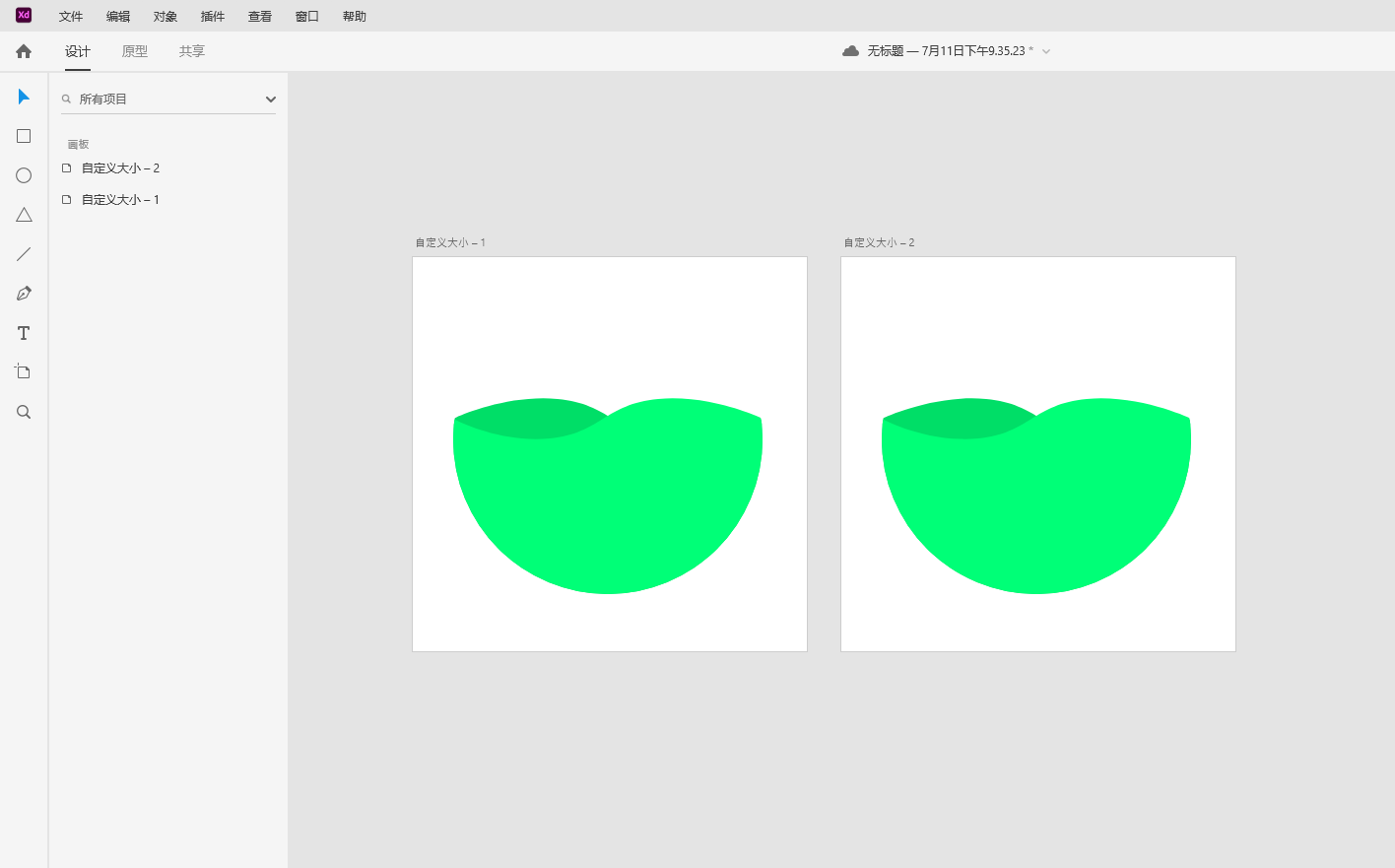The width and height of the screenshot is (1395, 868).
Task: Open the 帮助 menu
Action: pos(355,17)
